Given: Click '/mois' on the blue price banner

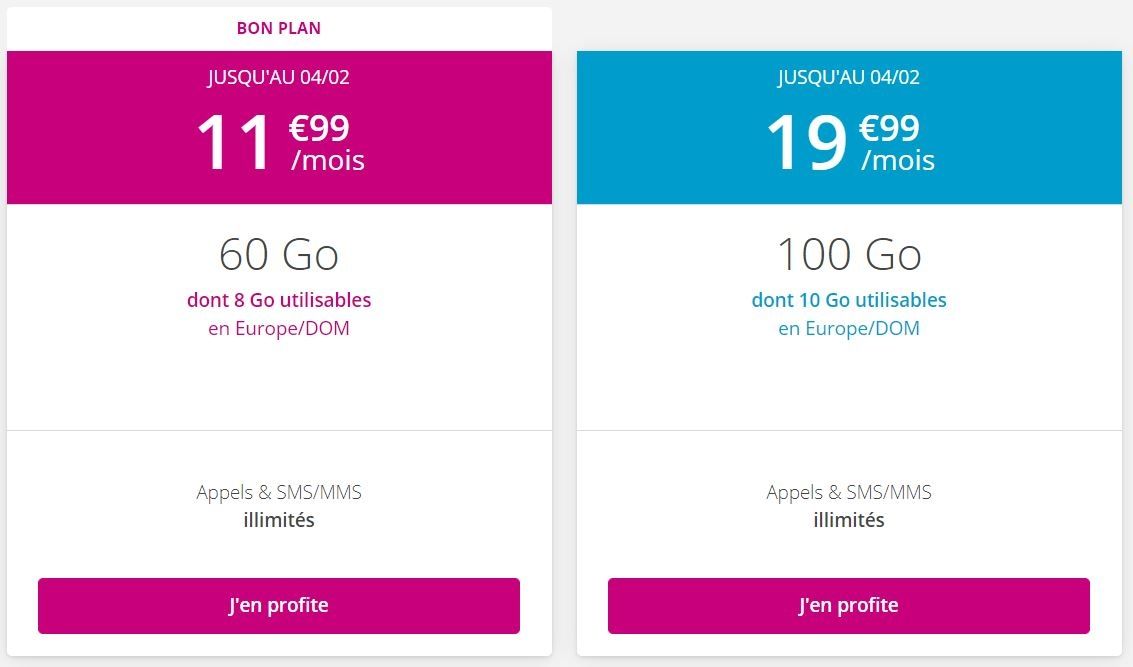Looking at the screenshot, I should click(898, 160).
